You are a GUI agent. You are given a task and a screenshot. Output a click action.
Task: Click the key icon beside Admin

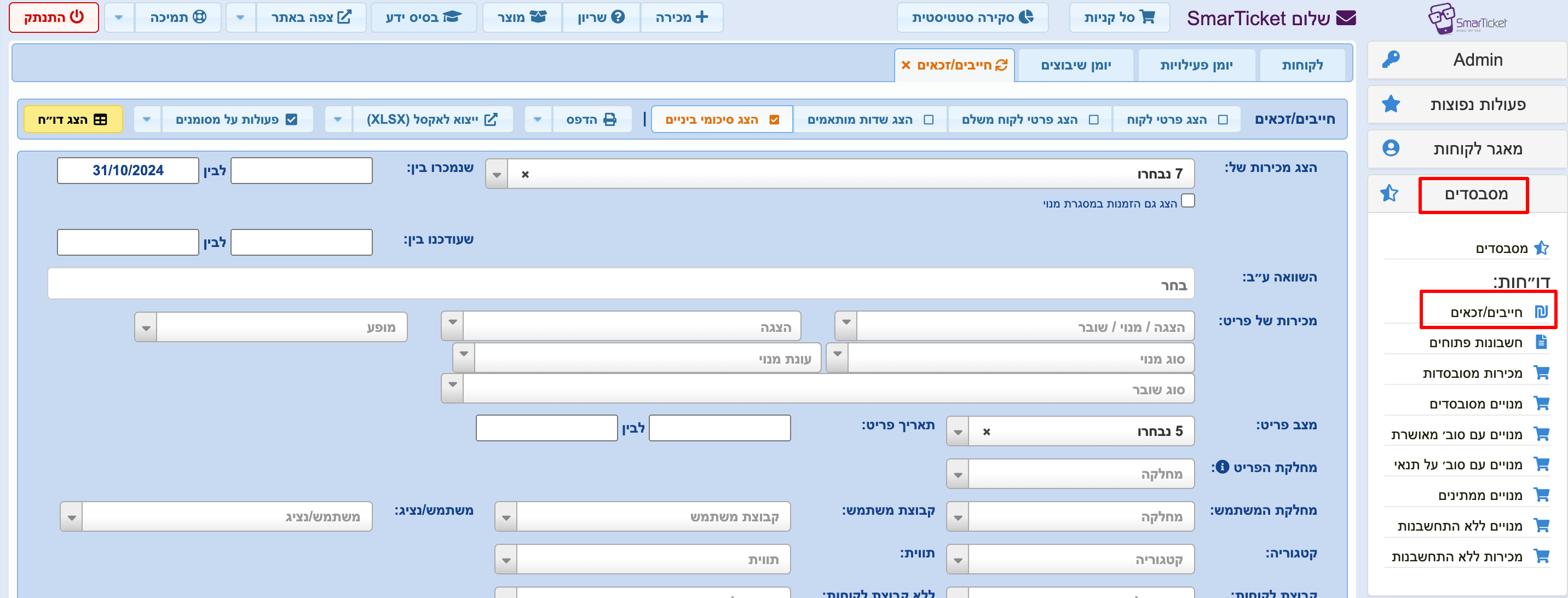click(x=1391, y=60)
